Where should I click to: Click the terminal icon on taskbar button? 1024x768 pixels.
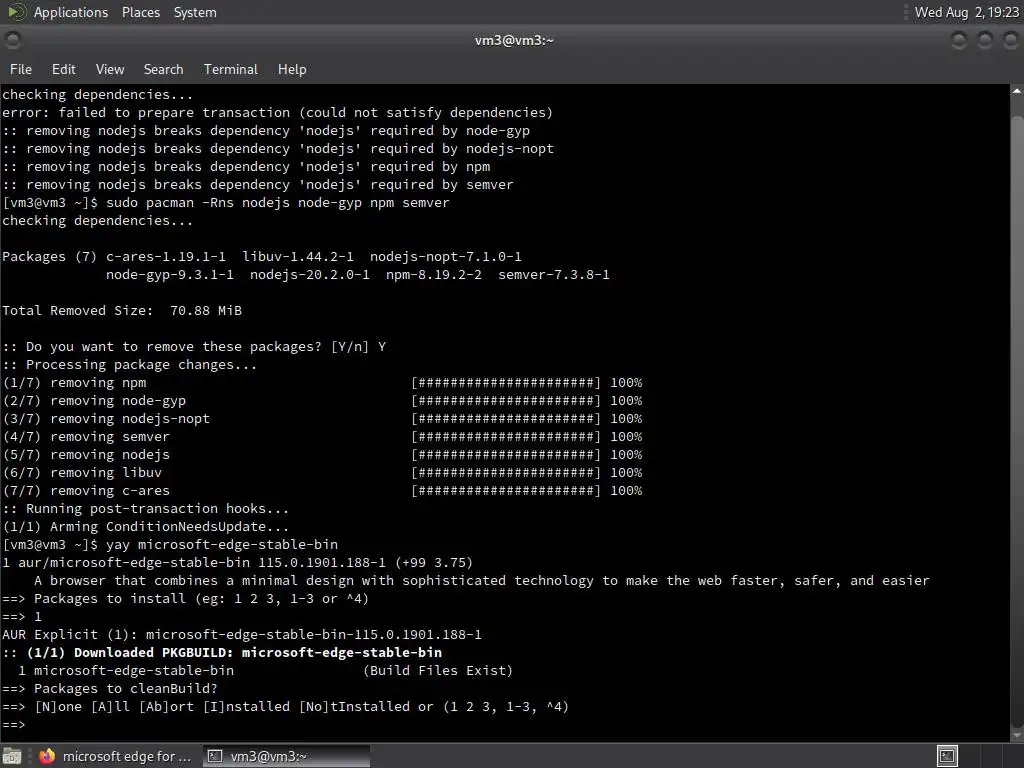tap(214, 756)
